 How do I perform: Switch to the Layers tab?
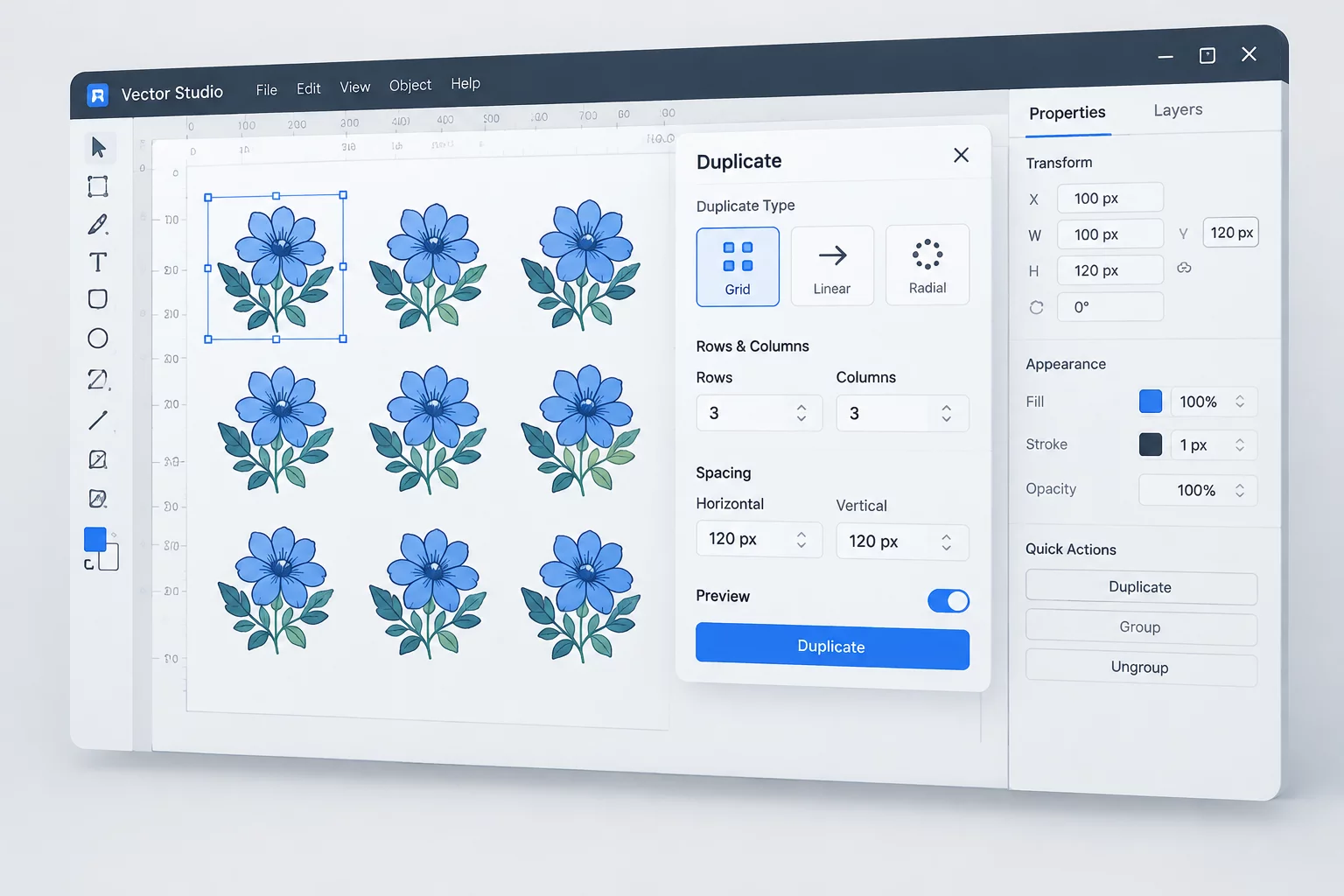(x=1178, y=110)
